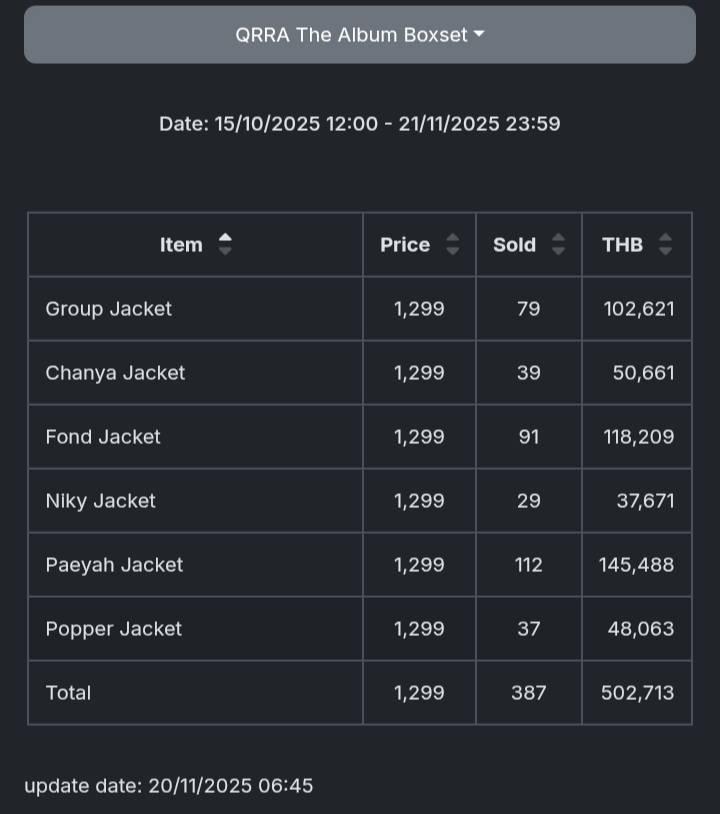Click the sort arrows beside THB header
Viewport: 720px width, 814px height.
point(666,244)
